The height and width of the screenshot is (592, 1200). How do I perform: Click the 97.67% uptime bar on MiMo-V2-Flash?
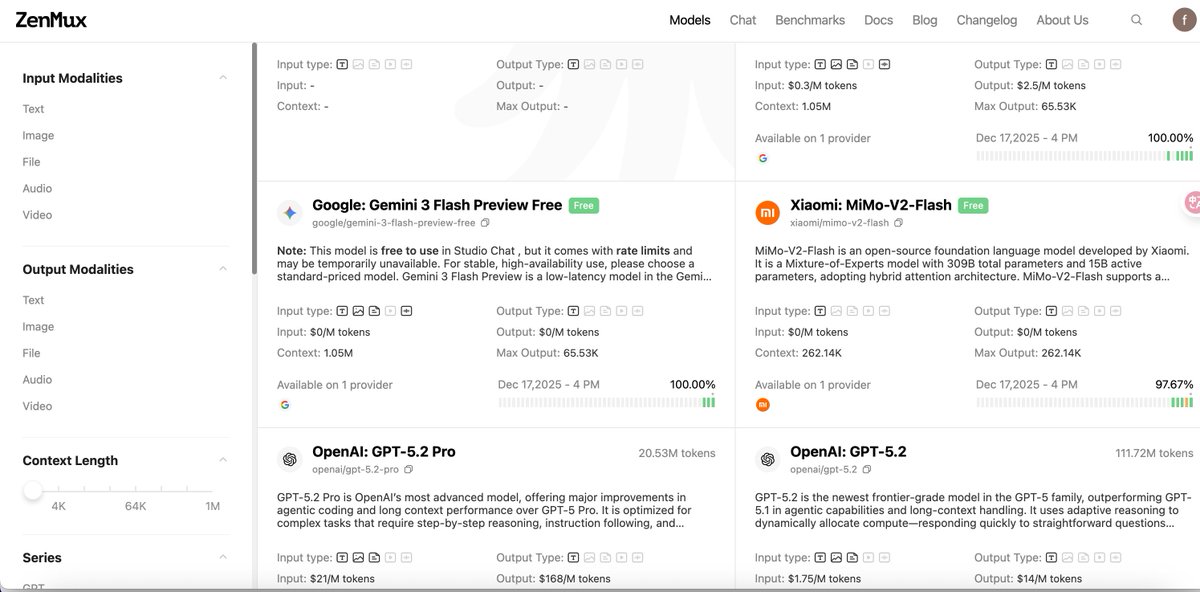pos(1085,402)
